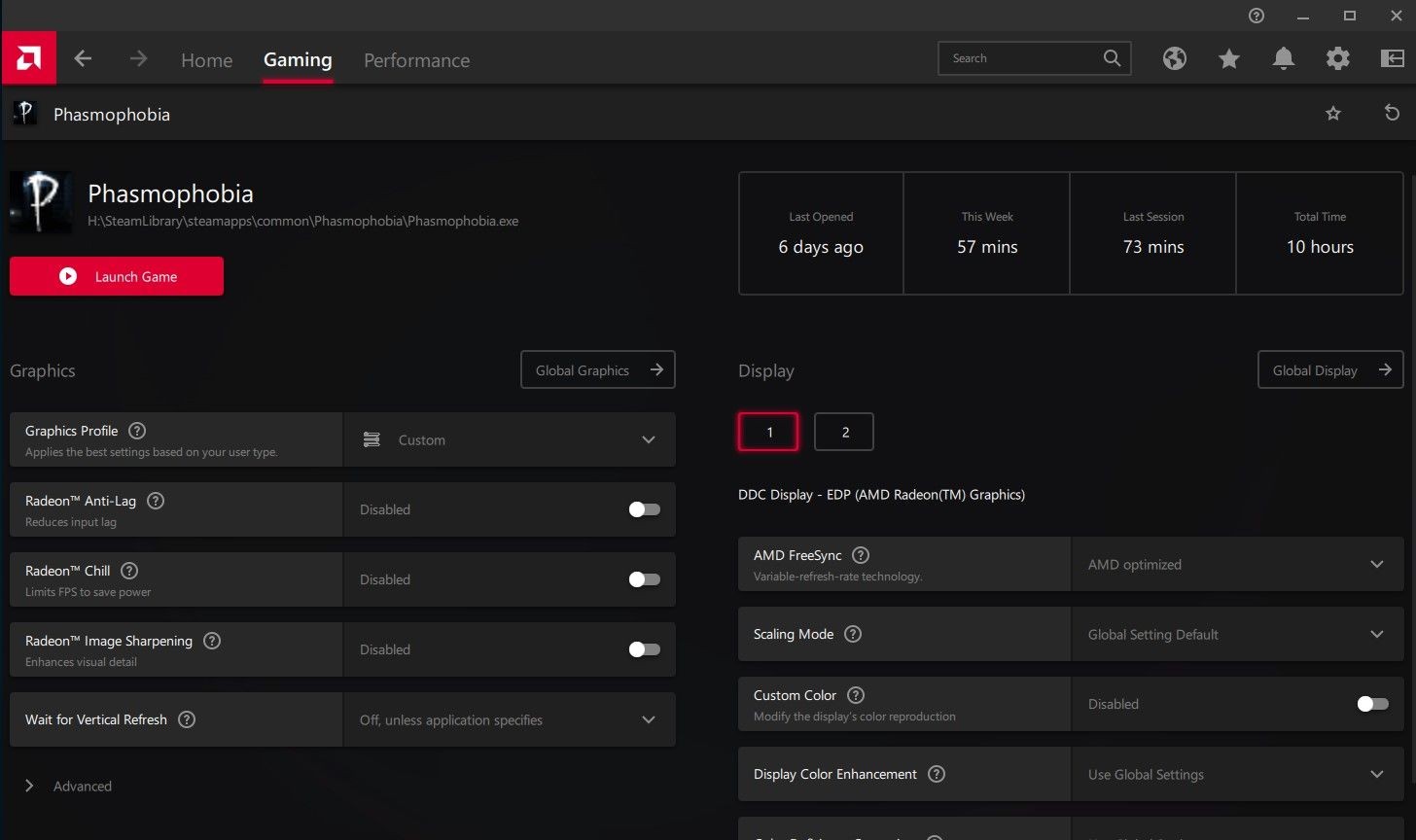Click the DDC Display - EDP label

pyautogui.click(x=881, y=494)
